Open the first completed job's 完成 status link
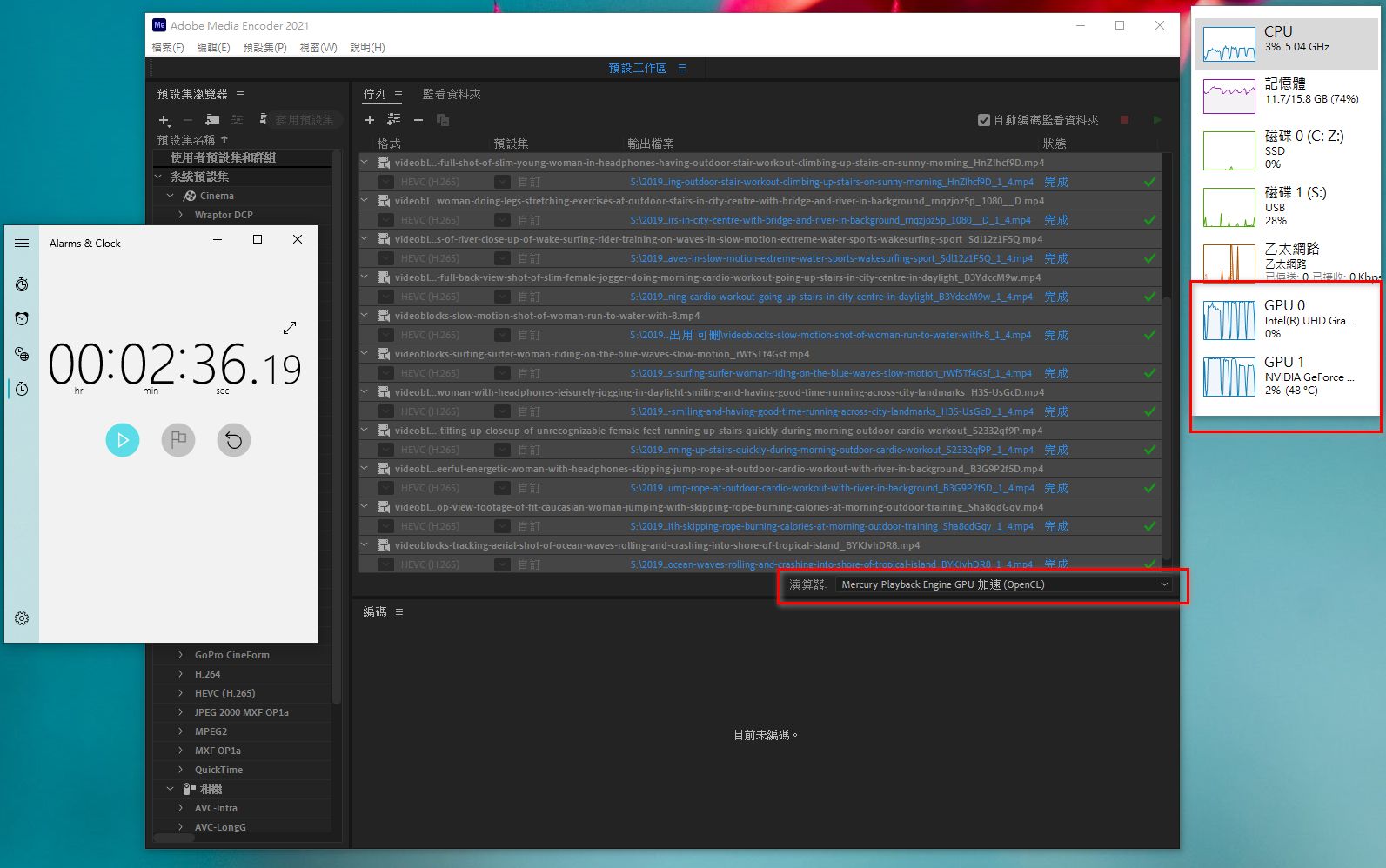1386x868 pixels. tap(1055, 182)
